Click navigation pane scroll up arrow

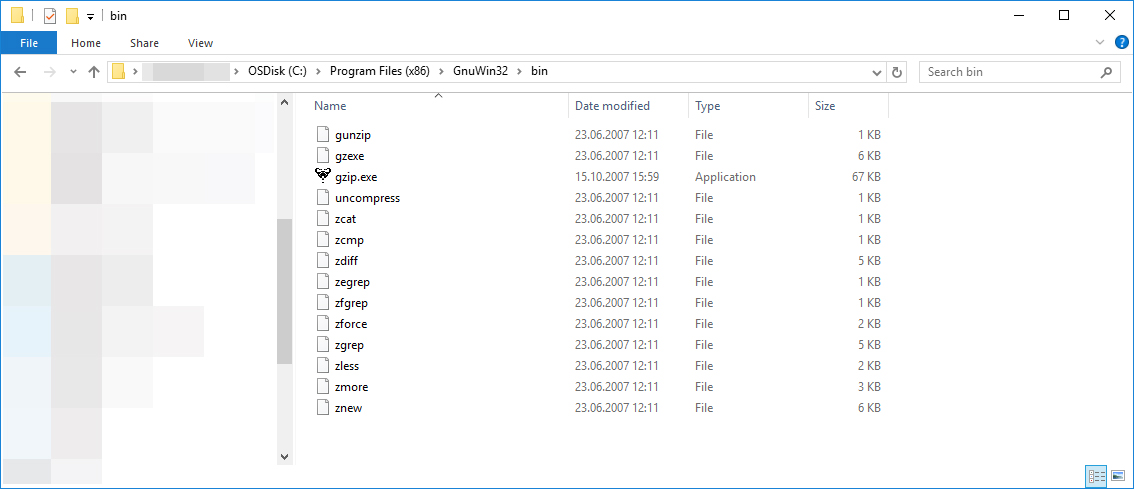[284, 103]
